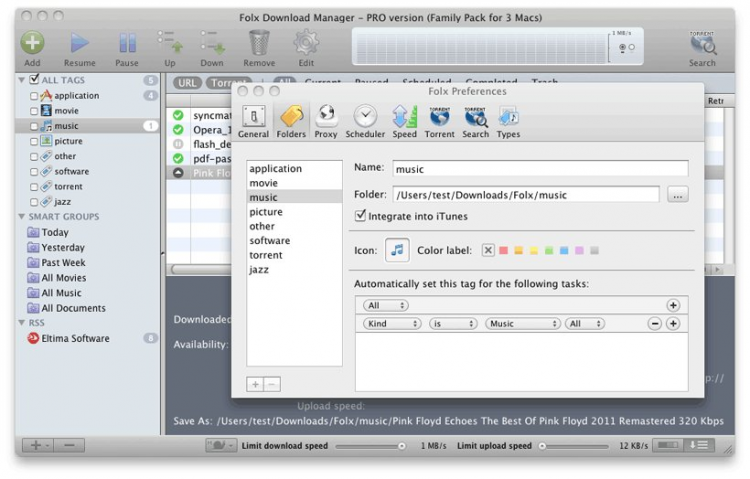The image size is (750, 479).
Task: Open the Scheduler preferences pane
Action: [365, 118]
